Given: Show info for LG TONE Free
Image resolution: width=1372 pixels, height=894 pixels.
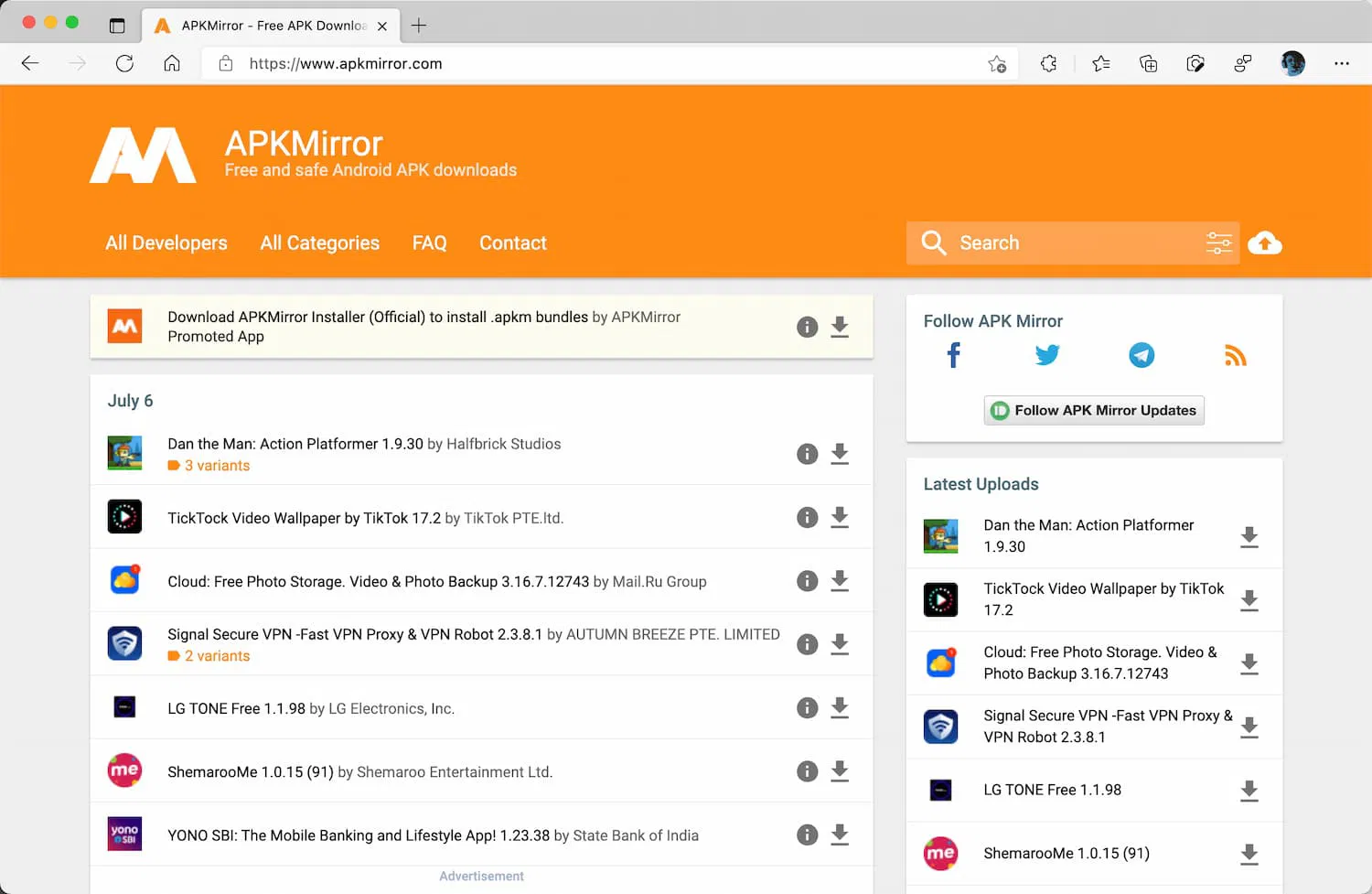Looking at the screenshot, I should tap(807, 707).
